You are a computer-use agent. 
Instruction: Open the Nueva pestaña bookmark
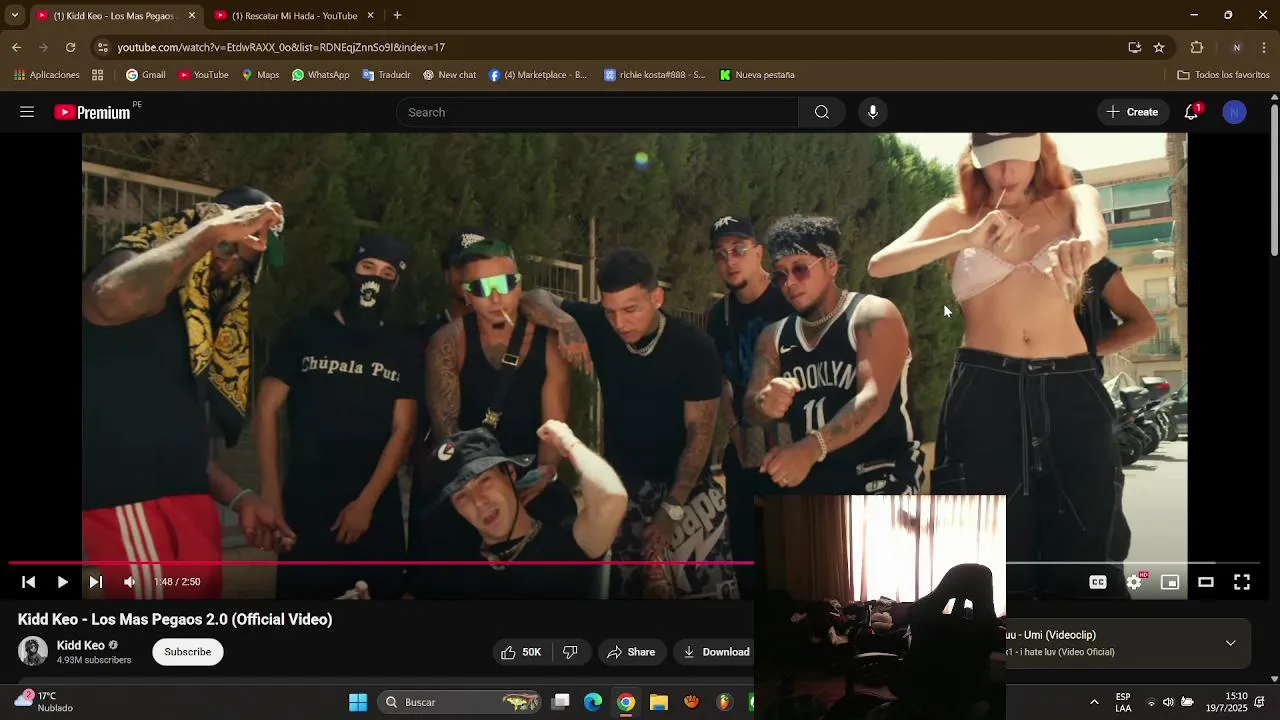pyautogui.click(x=757, y=75)
